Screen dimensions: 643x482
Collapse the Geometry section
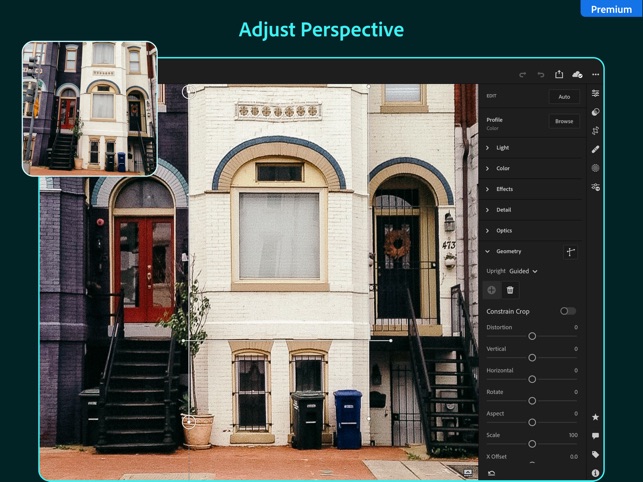tap(508, 251)
